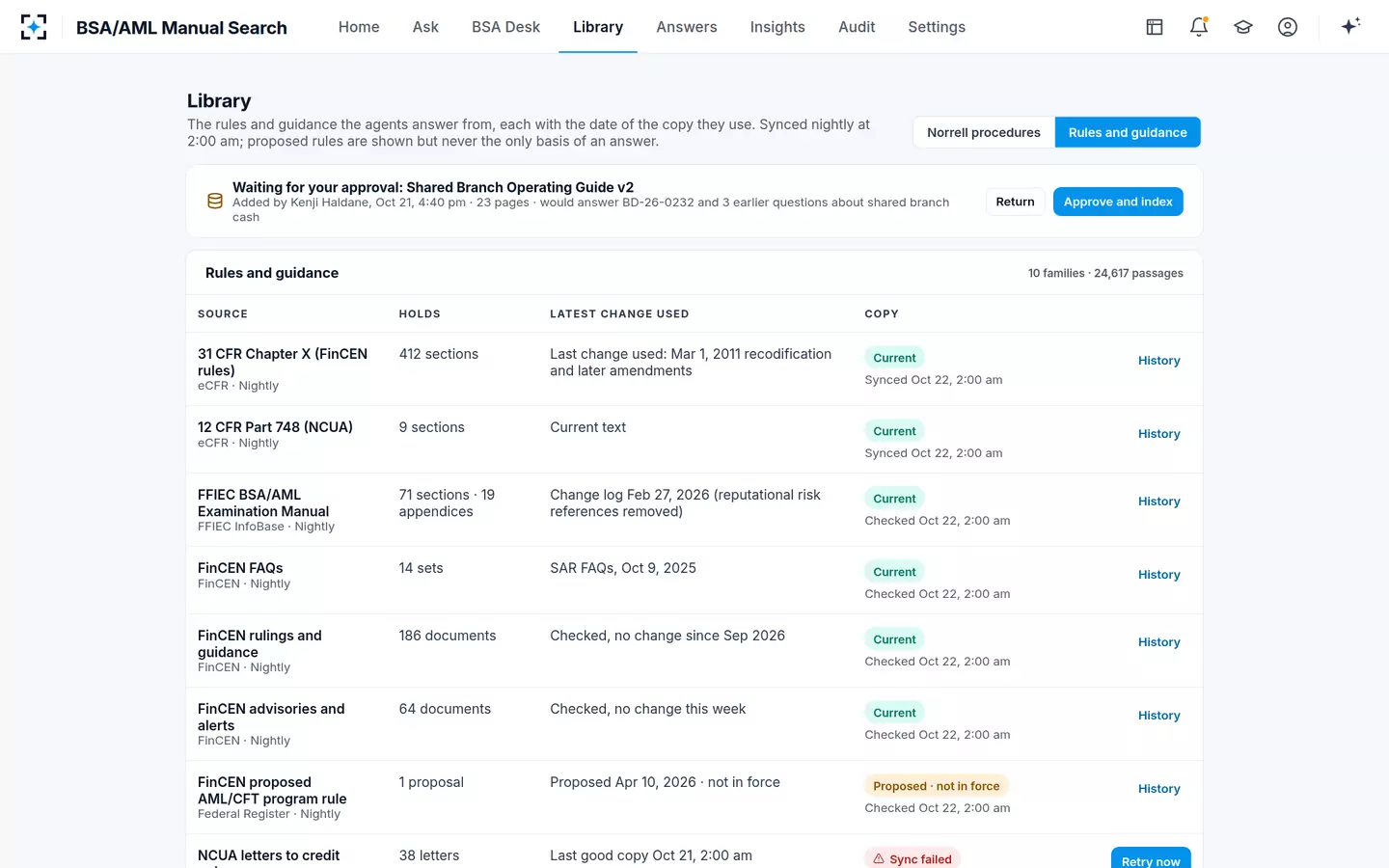Click the database icon beside pending approval notice

click(x=215, y=202)
